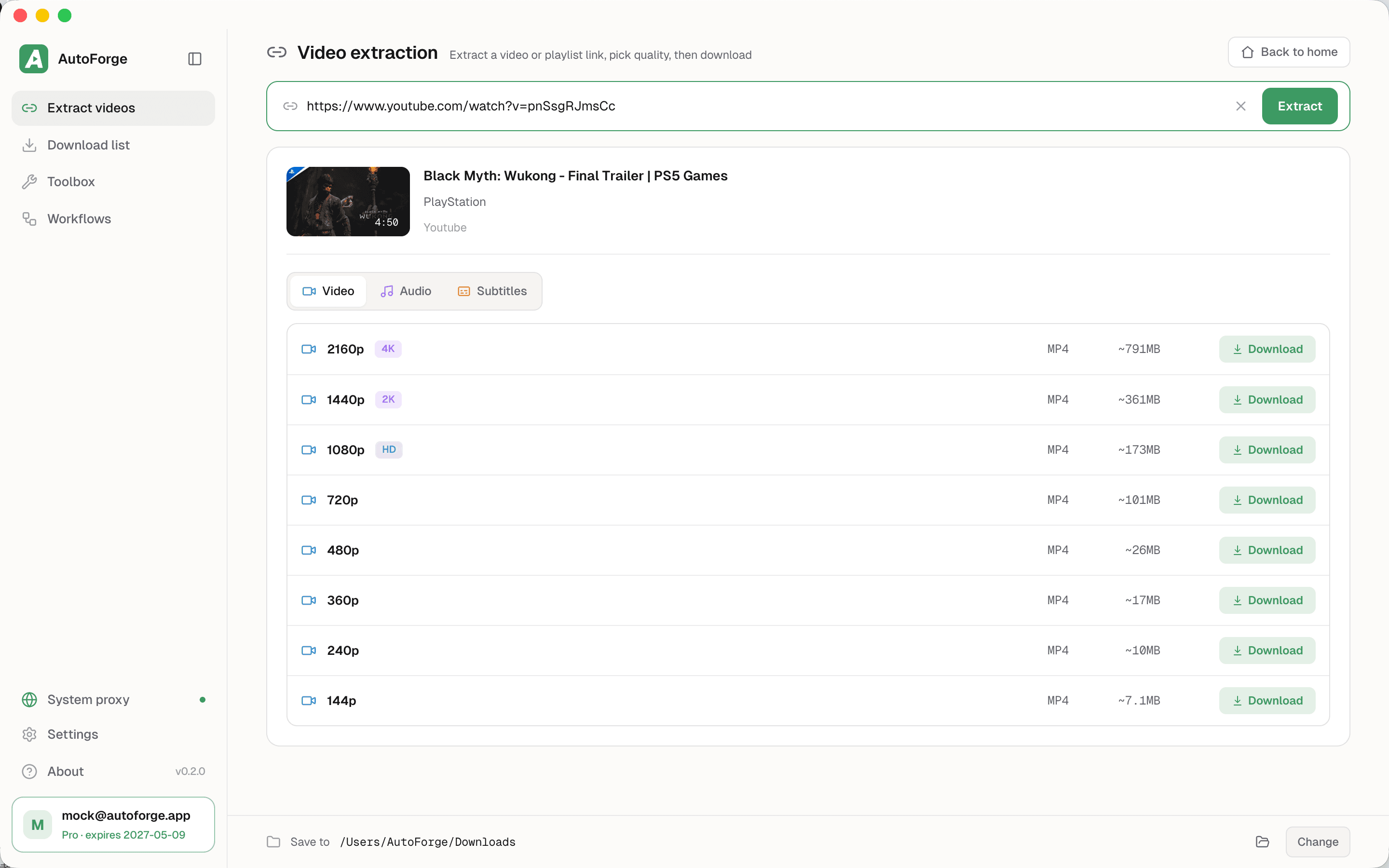This screenshot has height=868, width=1389.
Task: Click the video title Black Myth: Wukong
Action: 575,176
